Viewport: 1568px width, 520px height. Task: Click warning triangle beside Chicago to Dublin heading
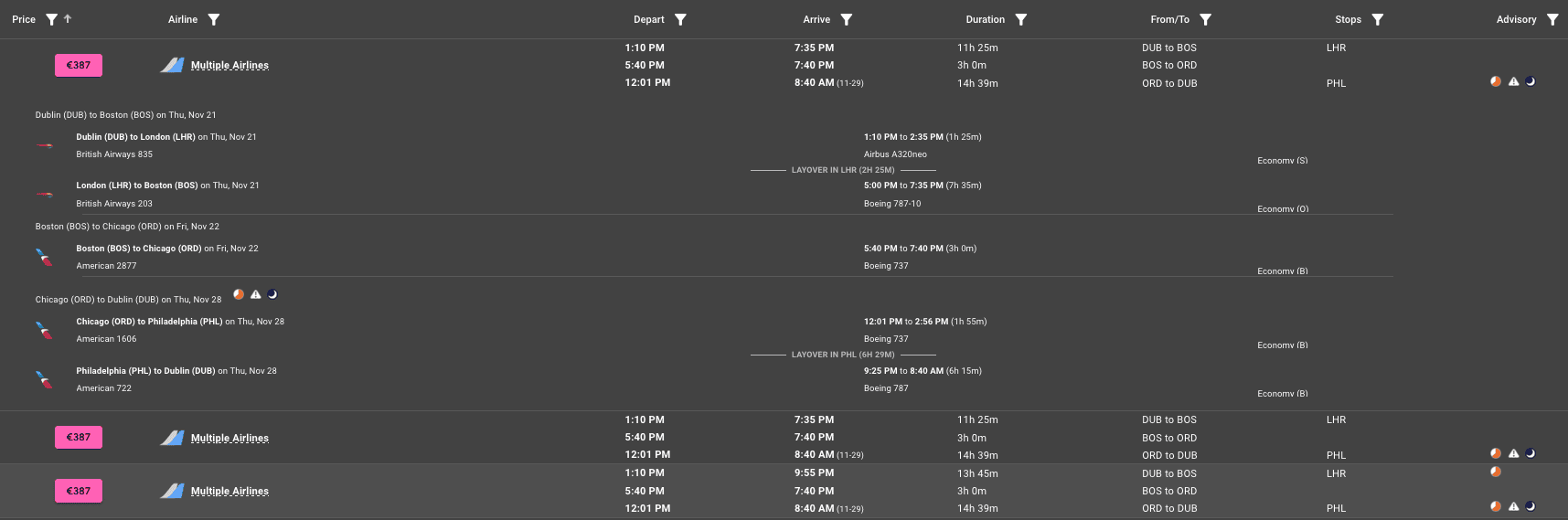click(x=256, y=294)
